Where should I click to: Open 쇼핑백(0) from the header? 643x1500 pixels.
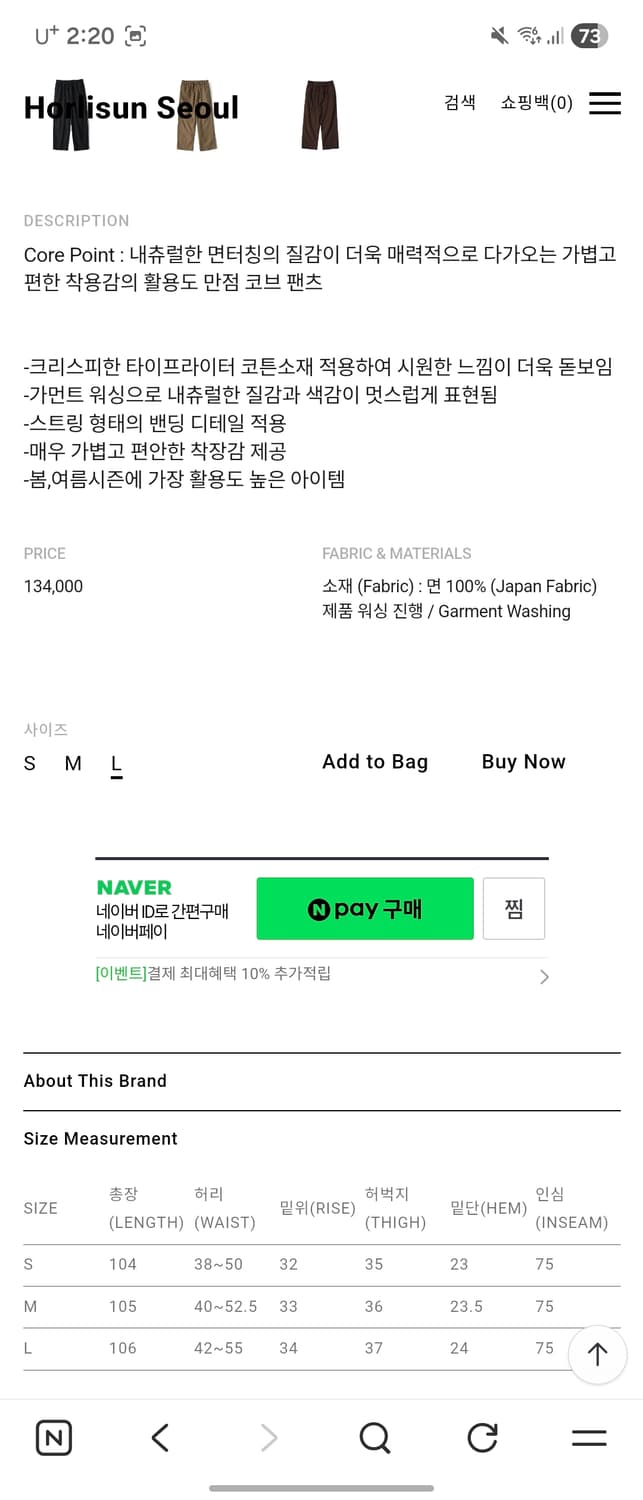536,103
